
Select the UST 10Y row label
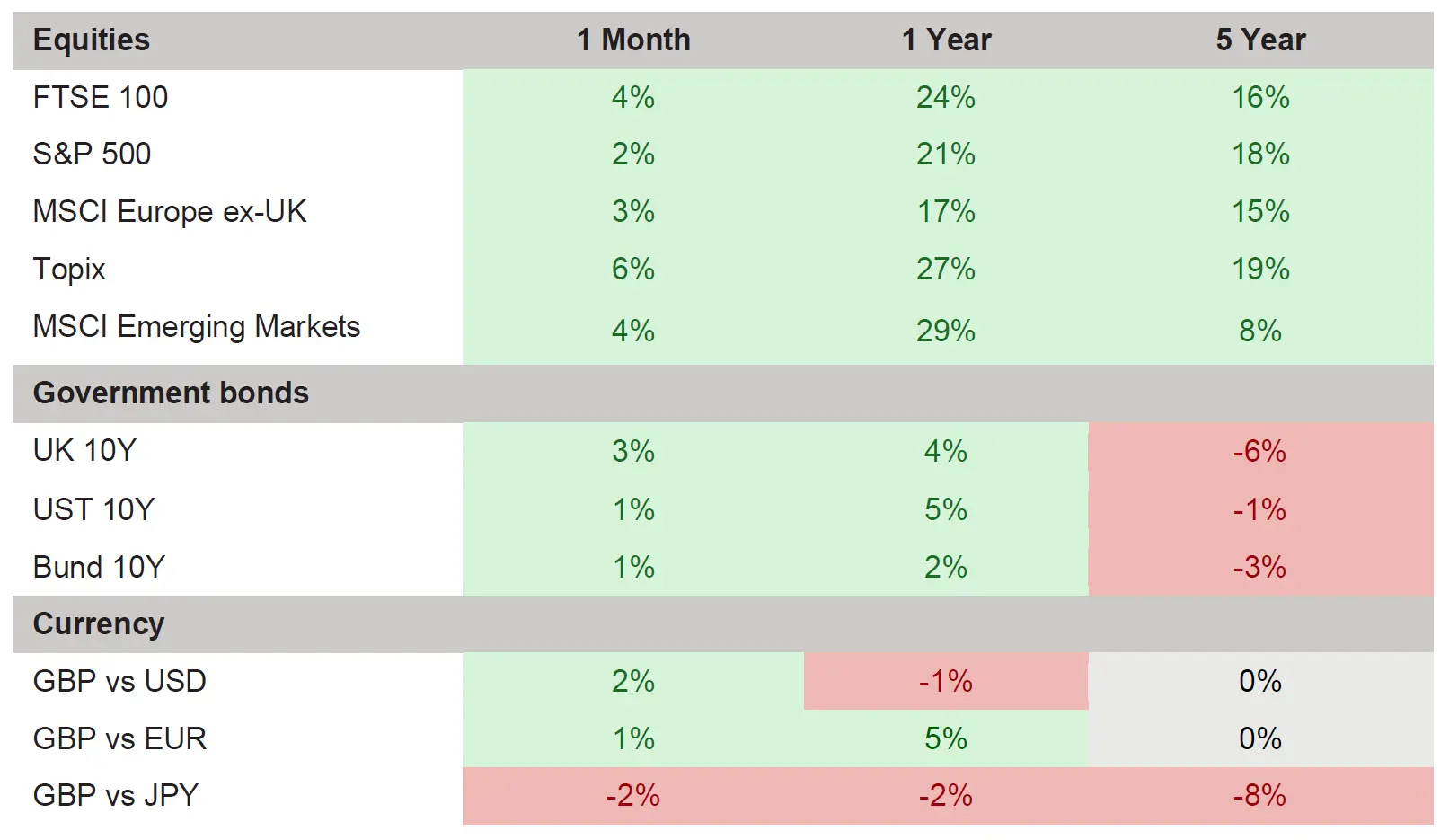(x=93, y=509)
